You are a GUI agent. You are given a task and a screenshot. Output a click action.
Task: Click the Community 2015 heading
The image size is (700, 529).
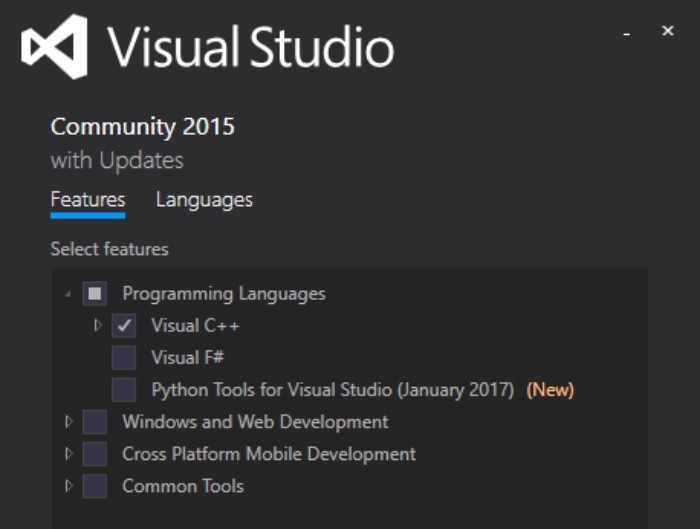coord(142,127)
